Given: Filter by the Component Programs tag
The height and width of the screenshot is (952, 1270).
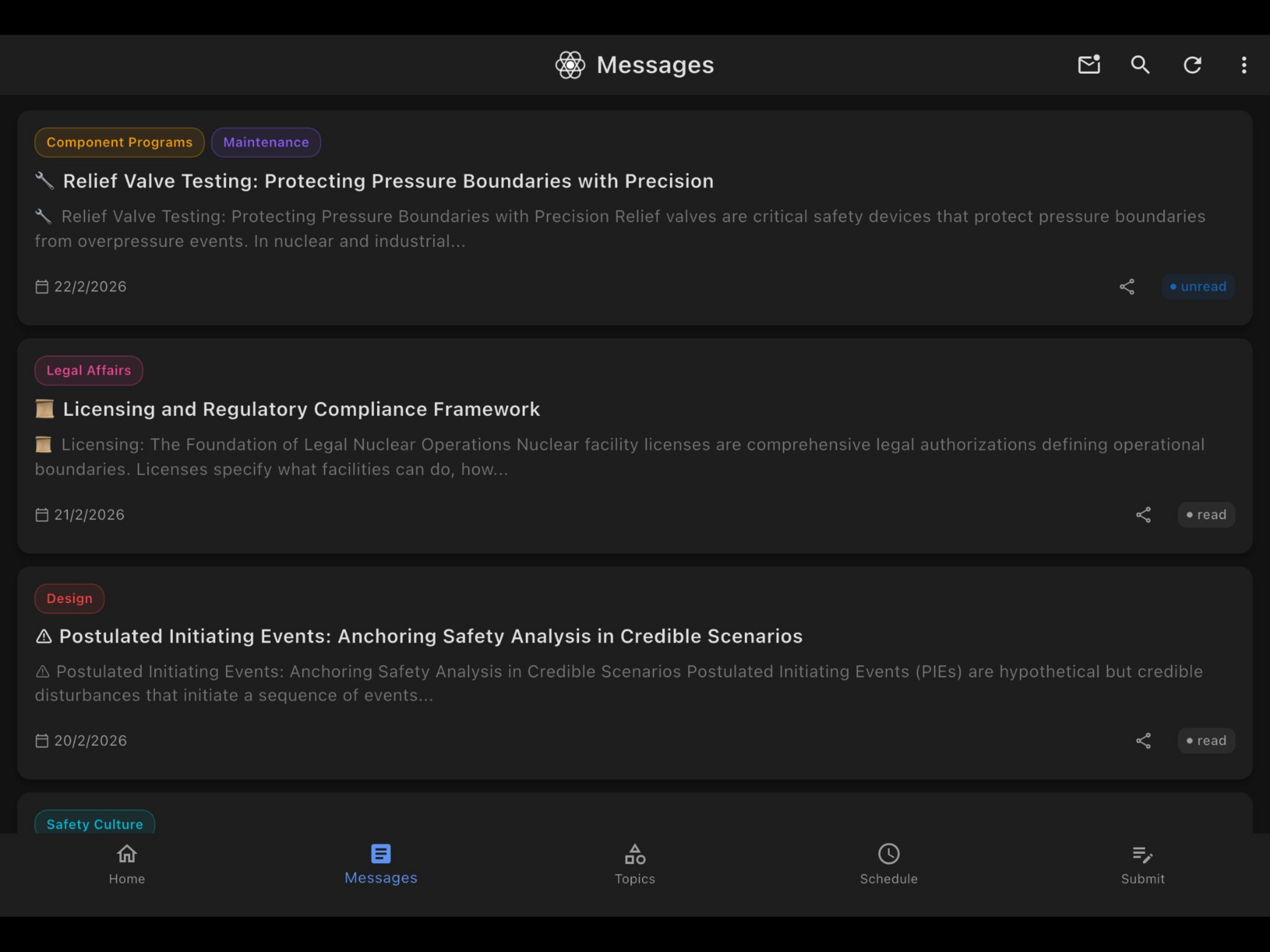Looking at the screenshot, I should click(x=119, y=142).
